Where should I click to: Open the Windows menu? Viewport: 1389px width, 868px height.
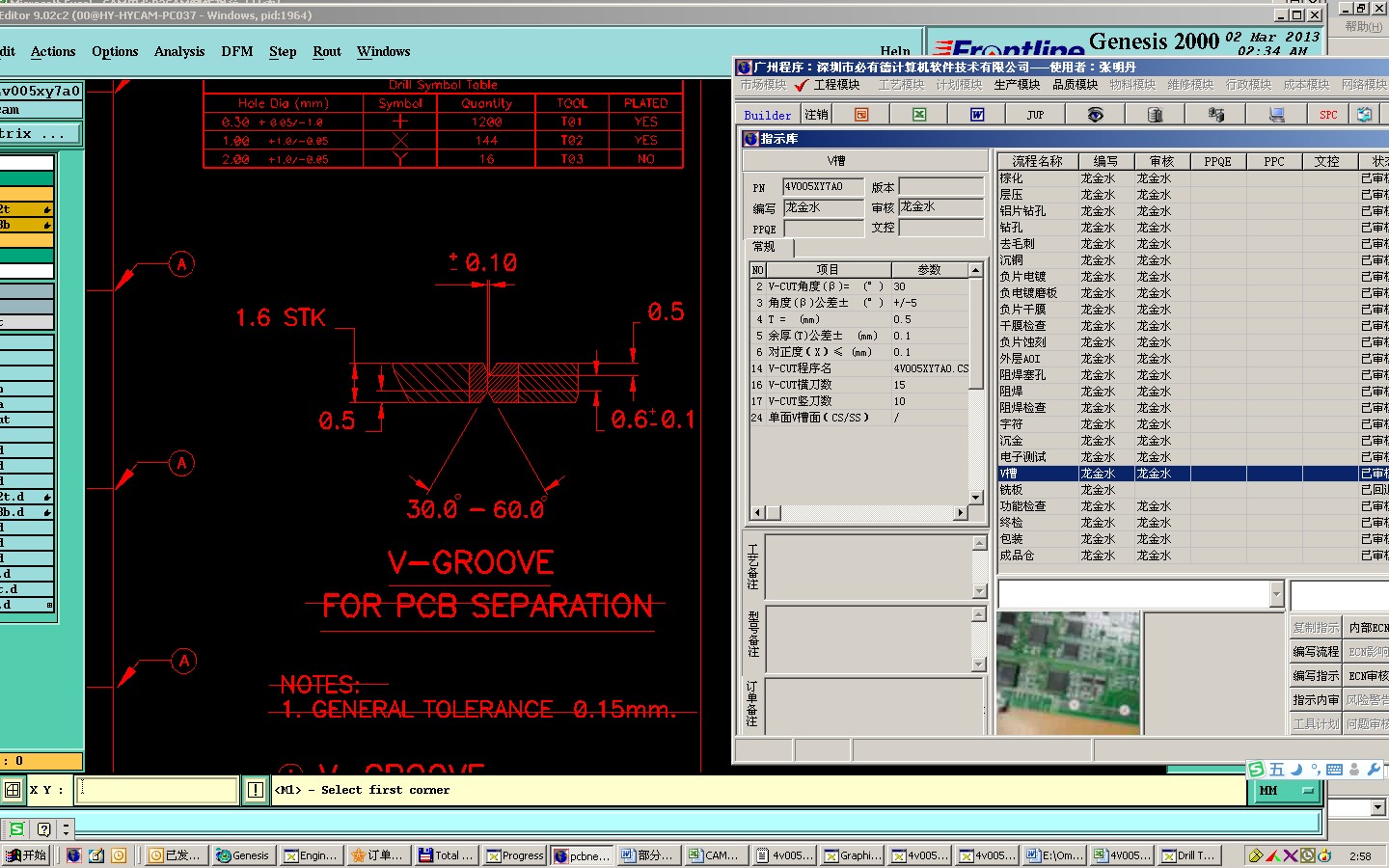(384, 52)
